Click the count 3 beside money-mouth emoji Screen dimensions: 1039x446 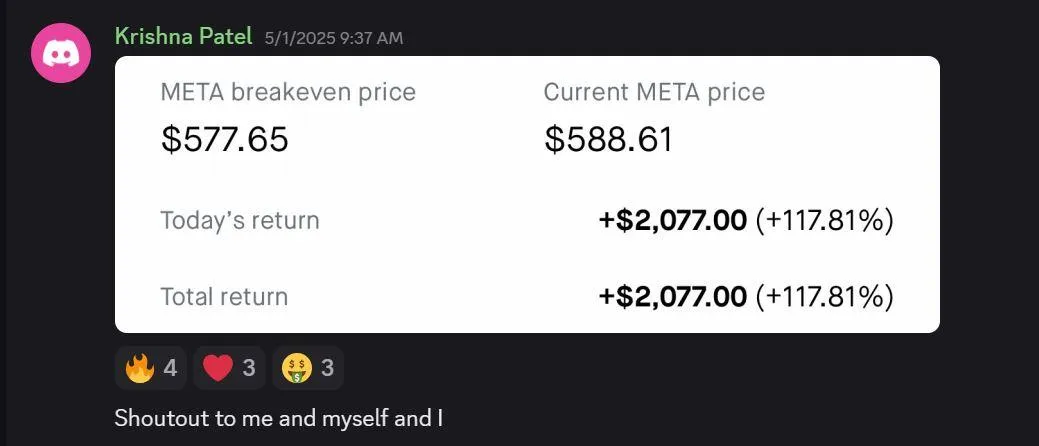(326, 369)
